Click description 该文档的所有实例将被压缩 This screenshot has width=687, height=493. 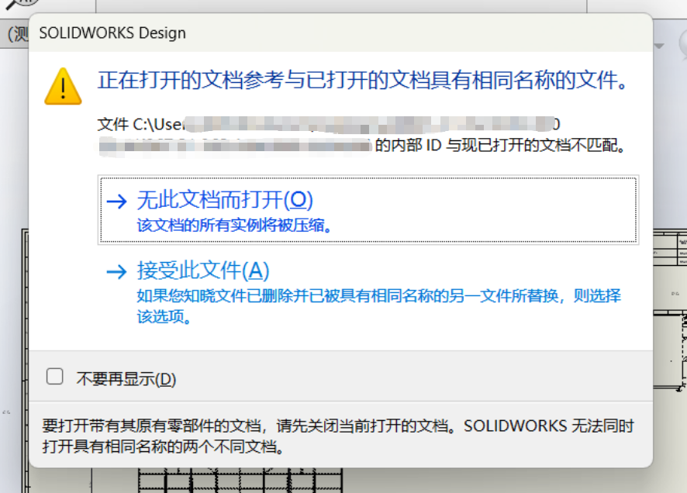(234, 226)
